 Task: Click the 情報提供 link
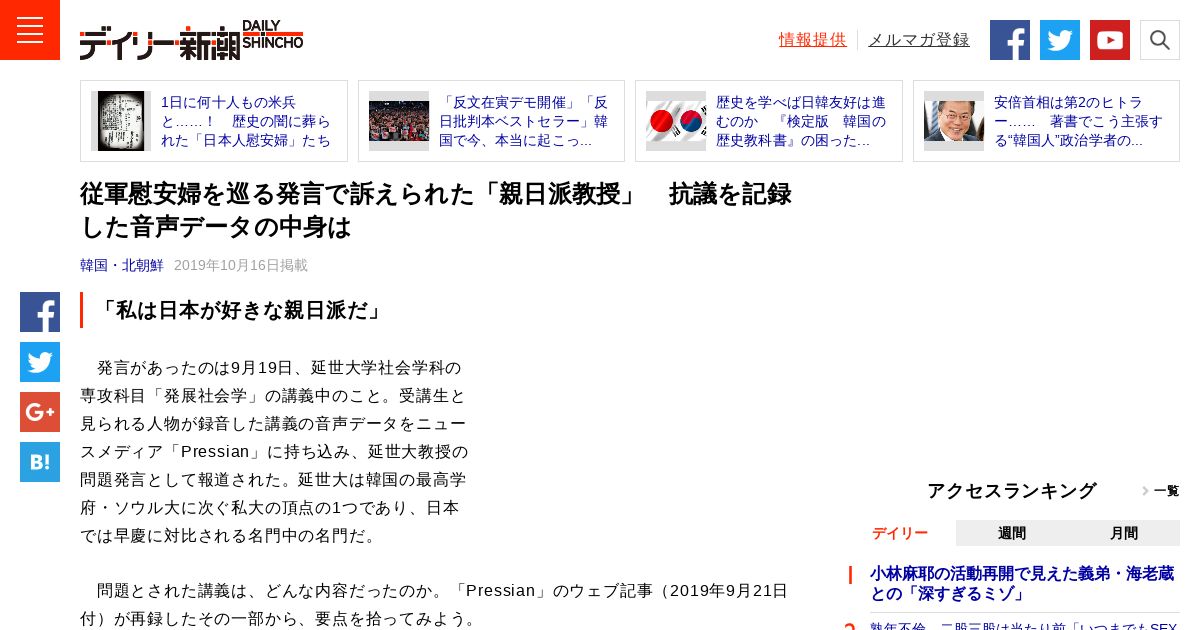812,40
